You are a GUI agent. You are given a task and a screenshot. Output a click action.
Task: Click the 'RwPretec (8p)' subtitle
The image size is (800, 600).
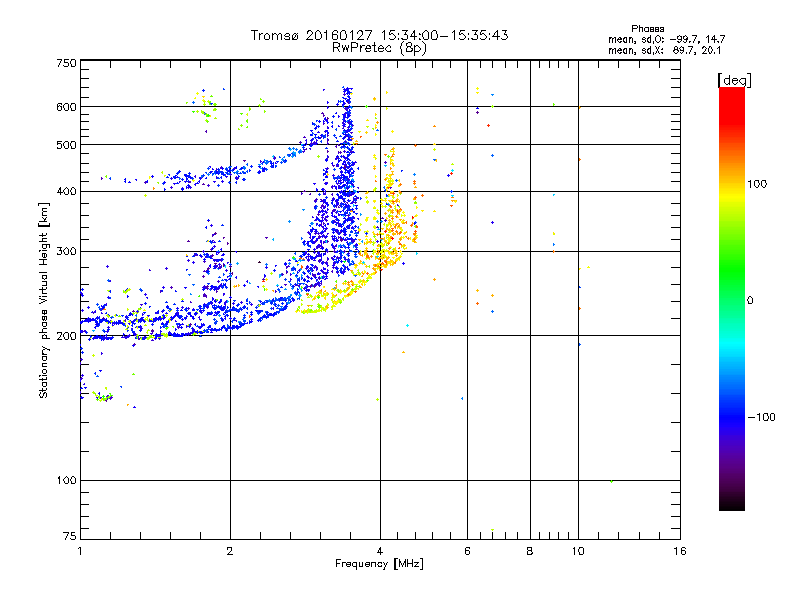pos(379,48)
